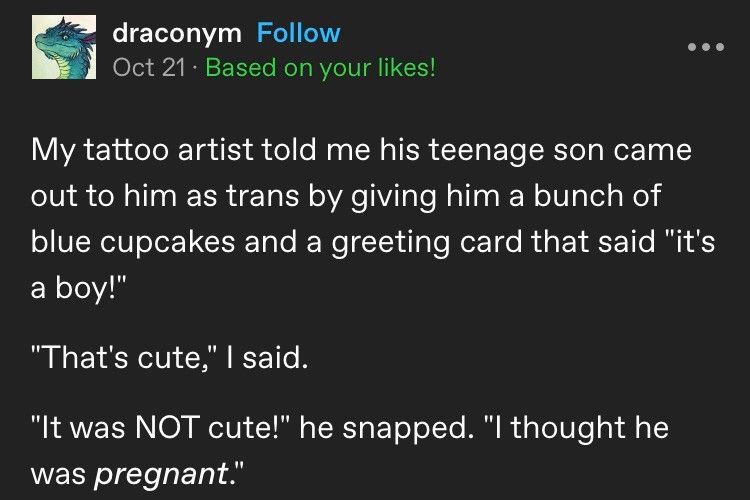Click the word "trans" in the post

click(262, 196)
